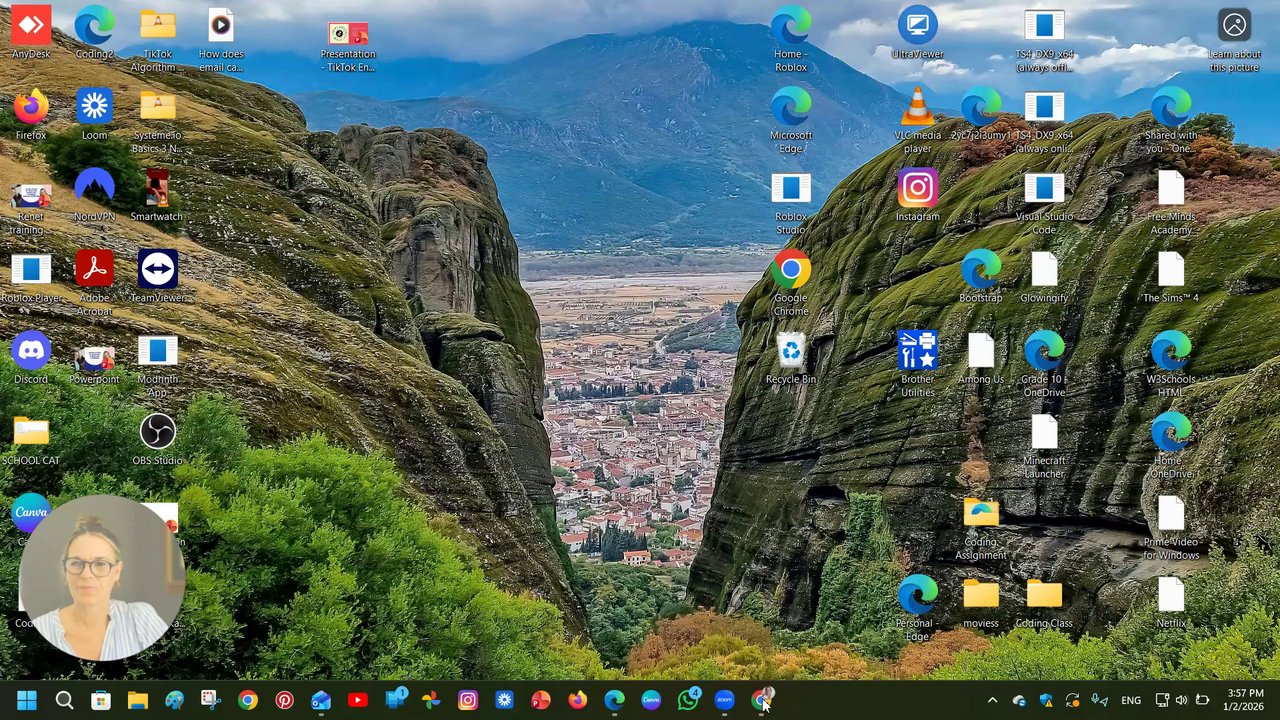Open the Firefox desktop shortcut
Screen dimensions: 1280x720
tap(31, 115)
